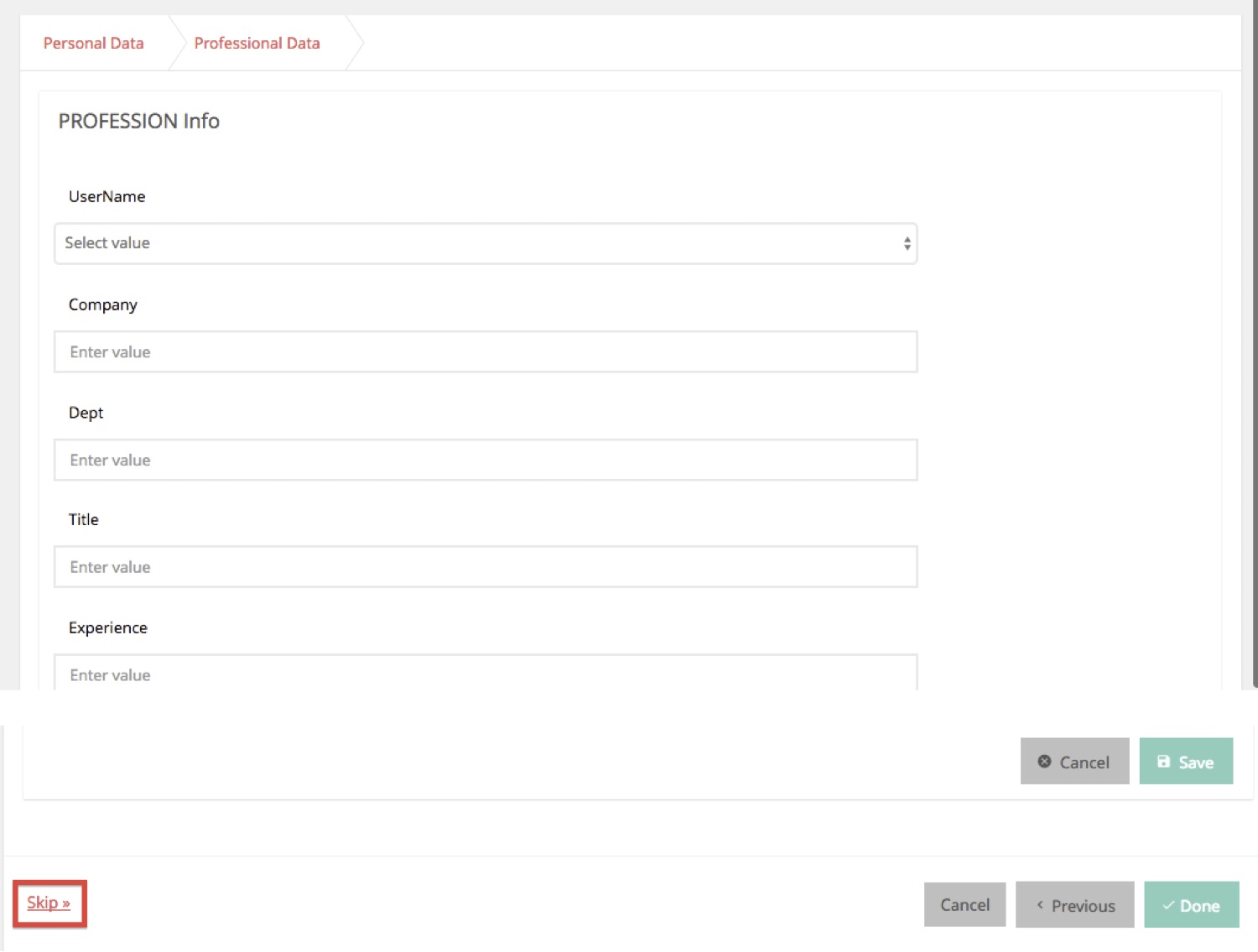Click the Experience input field
Image resolution: width=1258 pixels, height=952 pixels.
click(485, 674)
